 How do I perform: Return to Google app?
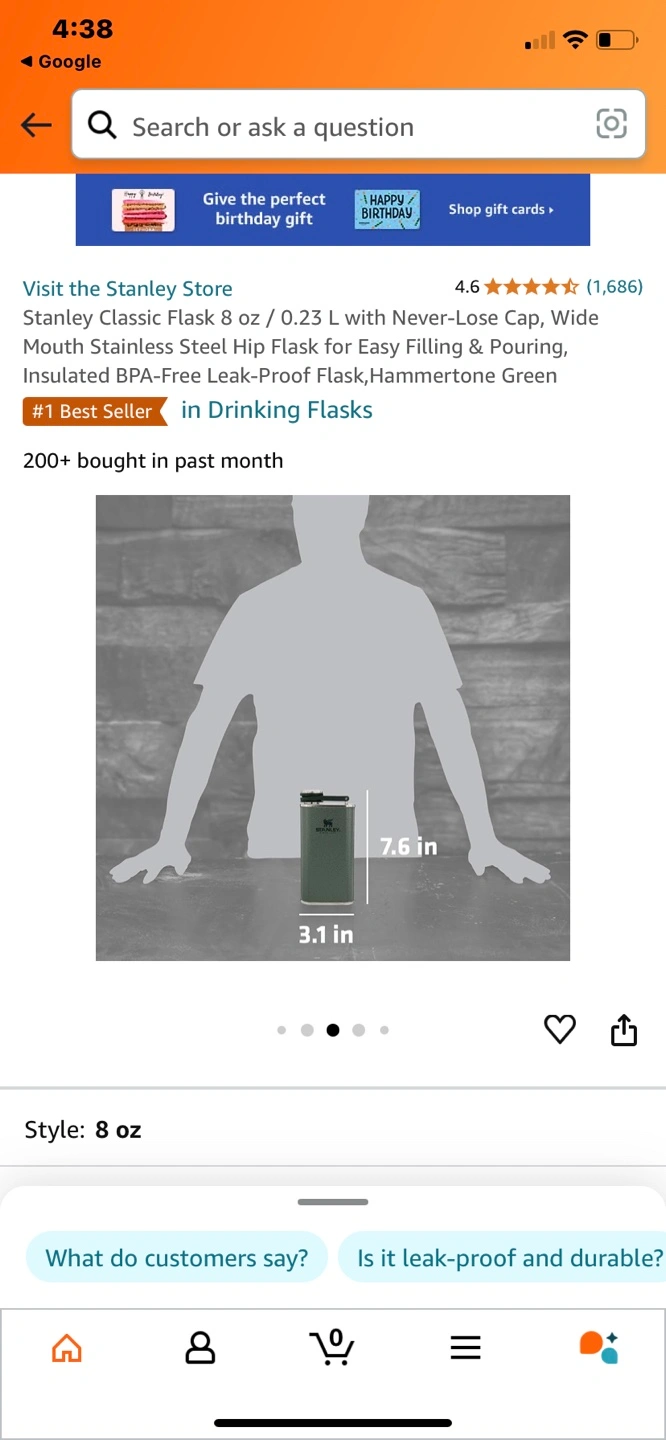pos(61,62)
